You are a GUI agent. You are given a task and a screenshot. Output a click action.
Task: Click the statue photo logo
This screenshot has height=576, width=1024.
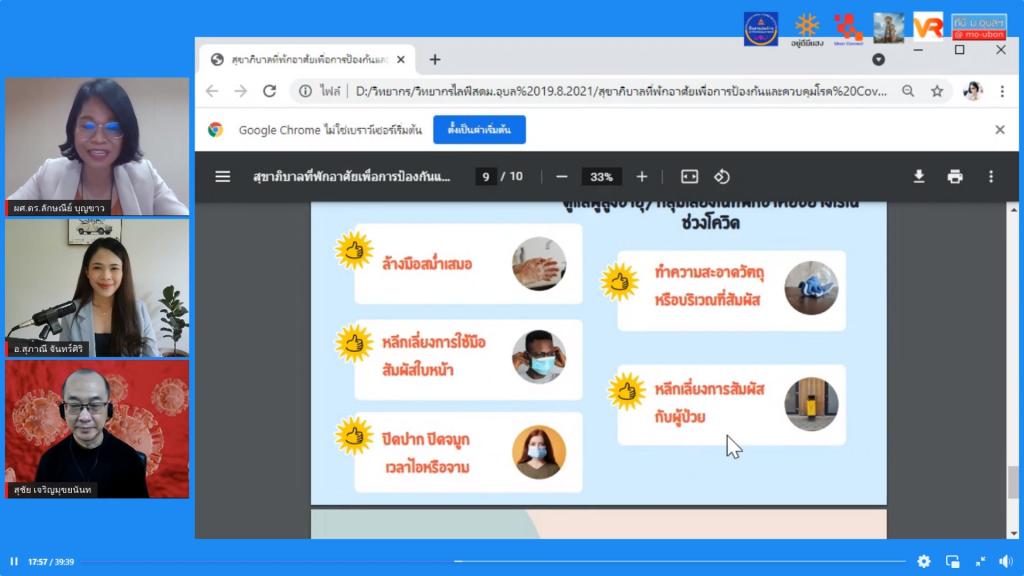coord(889,27)
